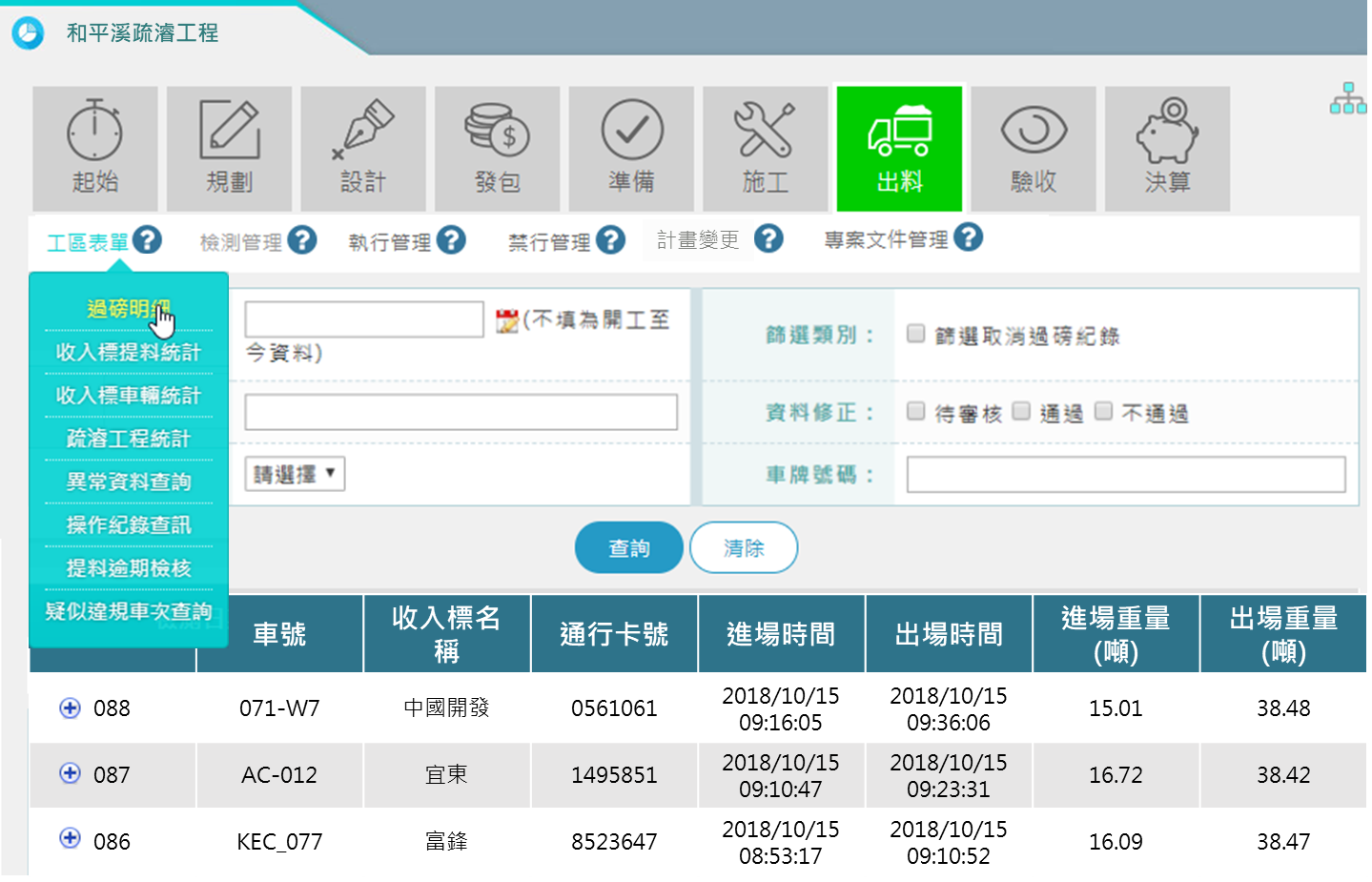Expand row 086 plus icon
Screen dimensions: 1372x882
pyautogui.click(x=70, y=838)
